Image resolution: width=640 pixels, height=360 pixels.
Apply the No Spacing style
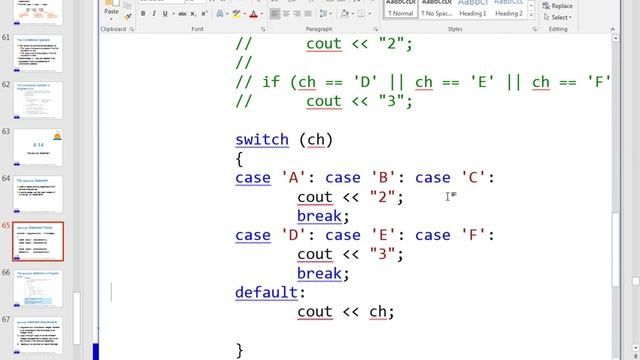[436, 9]
